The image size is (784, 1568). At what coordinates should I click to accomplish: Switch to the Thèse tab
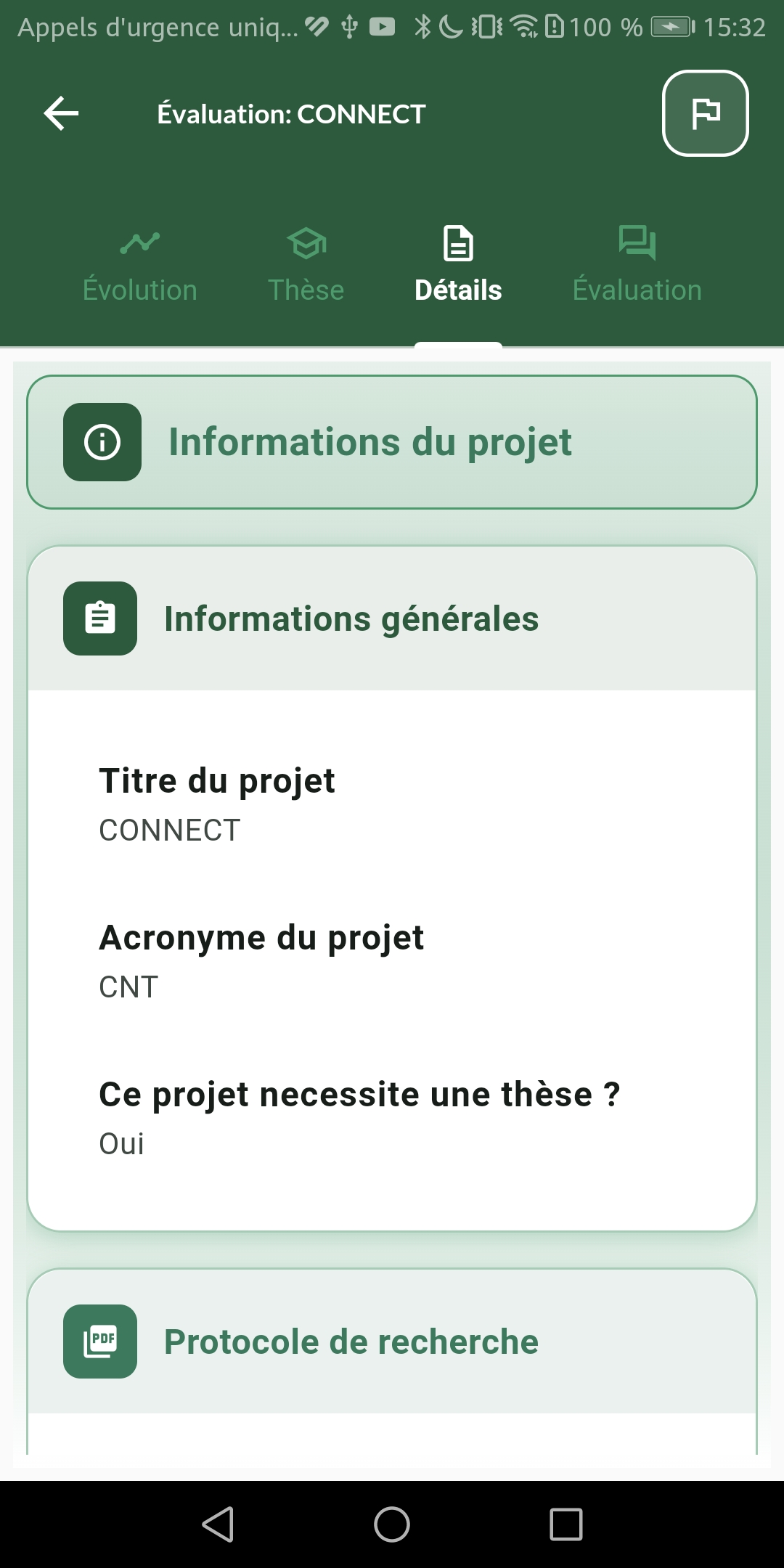tap(306, 290)
